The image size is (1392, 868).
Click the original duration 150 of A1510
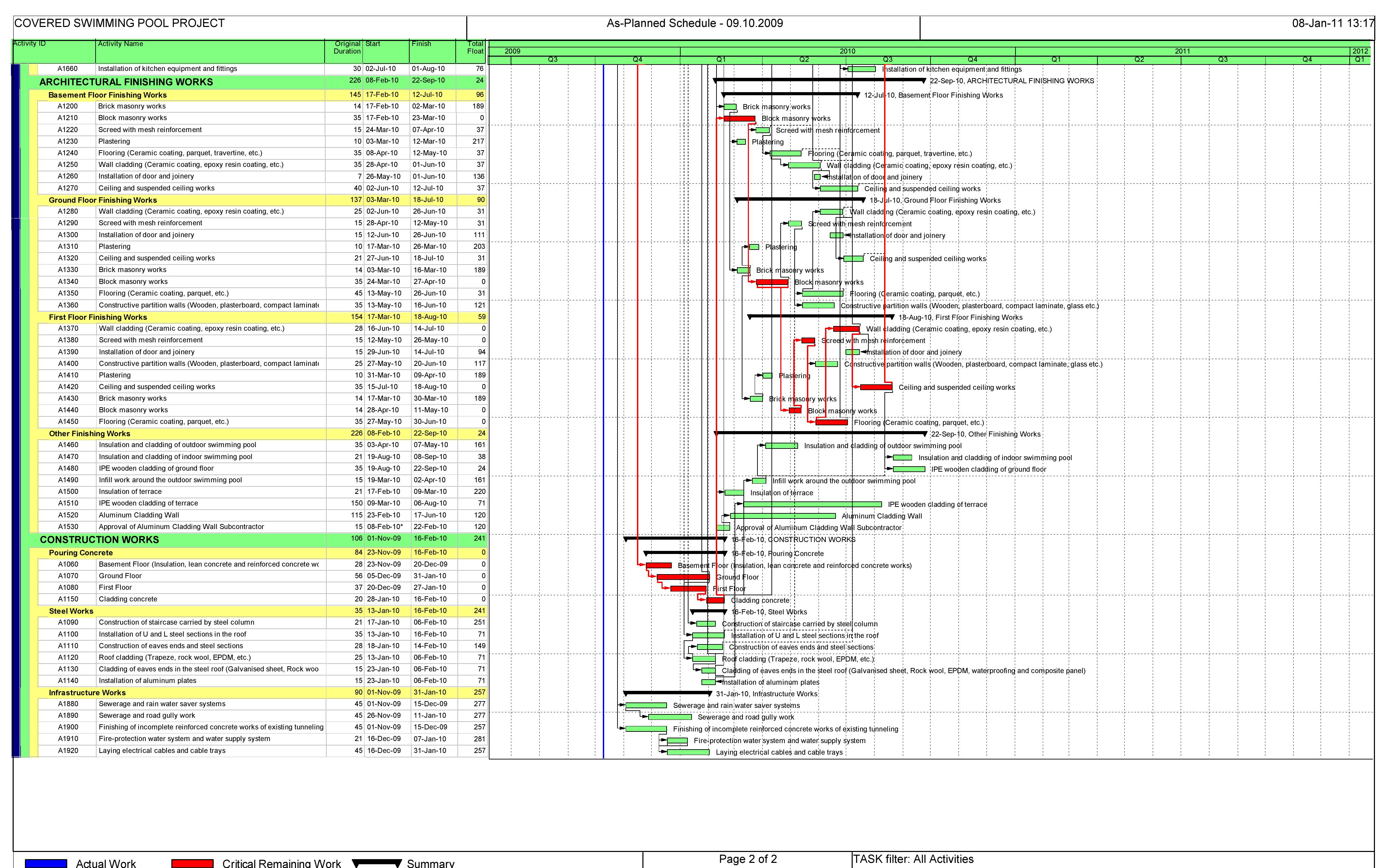(356, 503)
